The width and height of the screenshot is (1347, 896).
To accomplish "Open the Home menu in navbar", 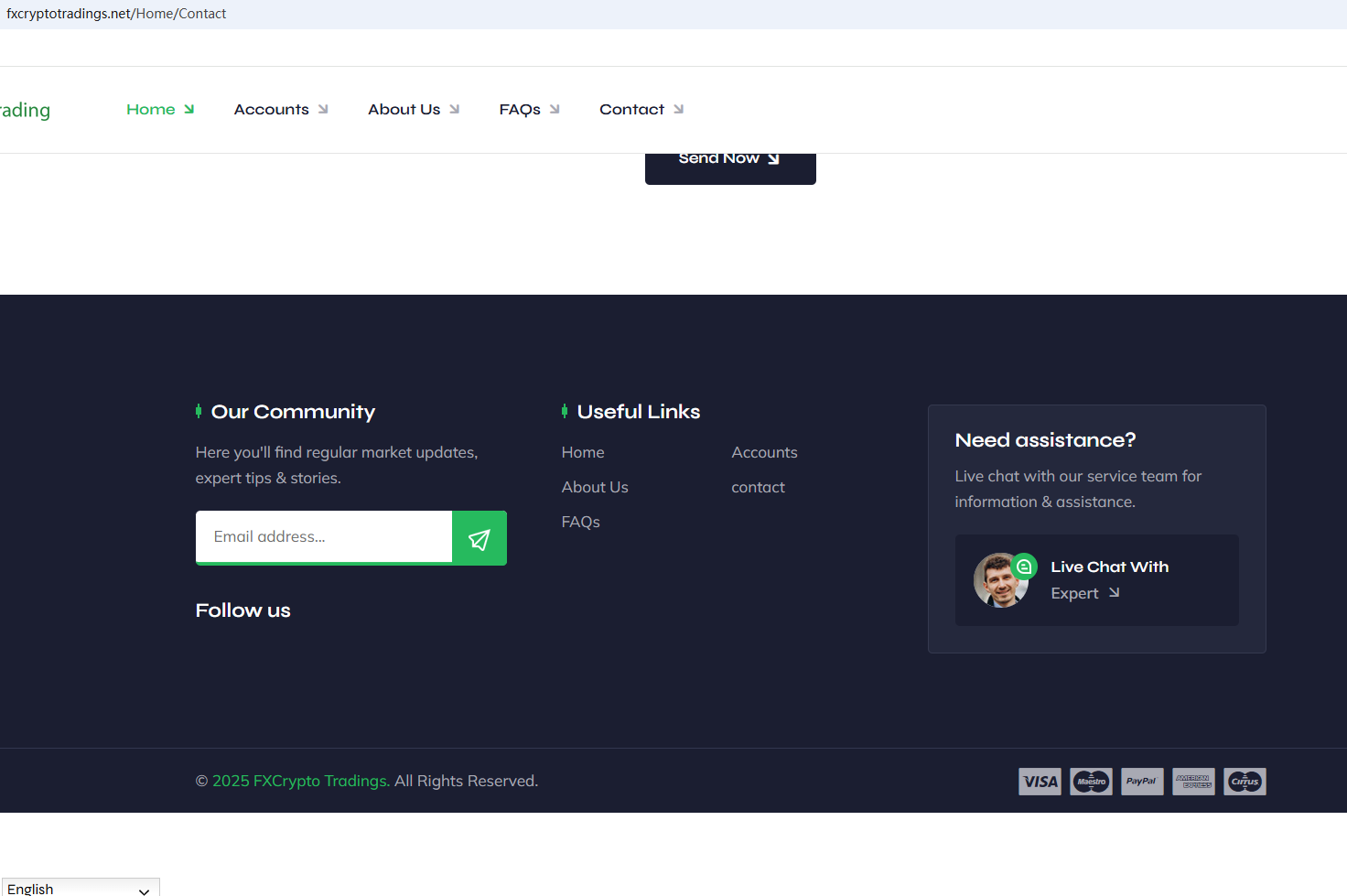I will [159, 110].
